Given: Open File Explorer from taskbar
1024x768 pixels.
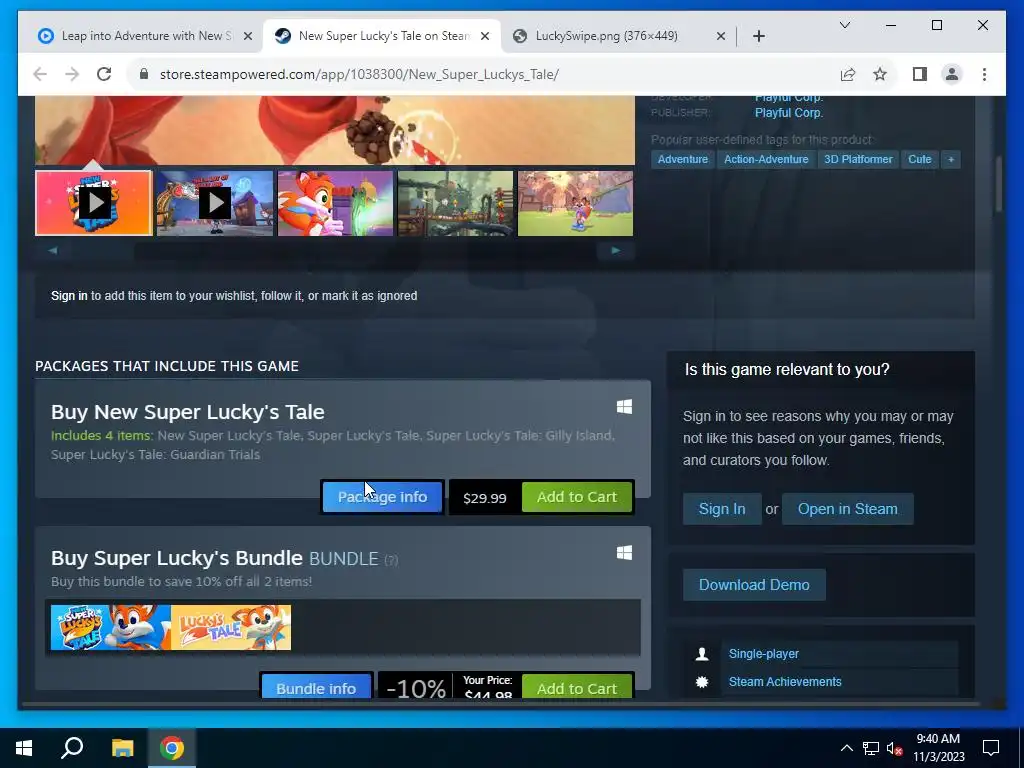Looking at the screenshot, I should click(x=122, y=748).
